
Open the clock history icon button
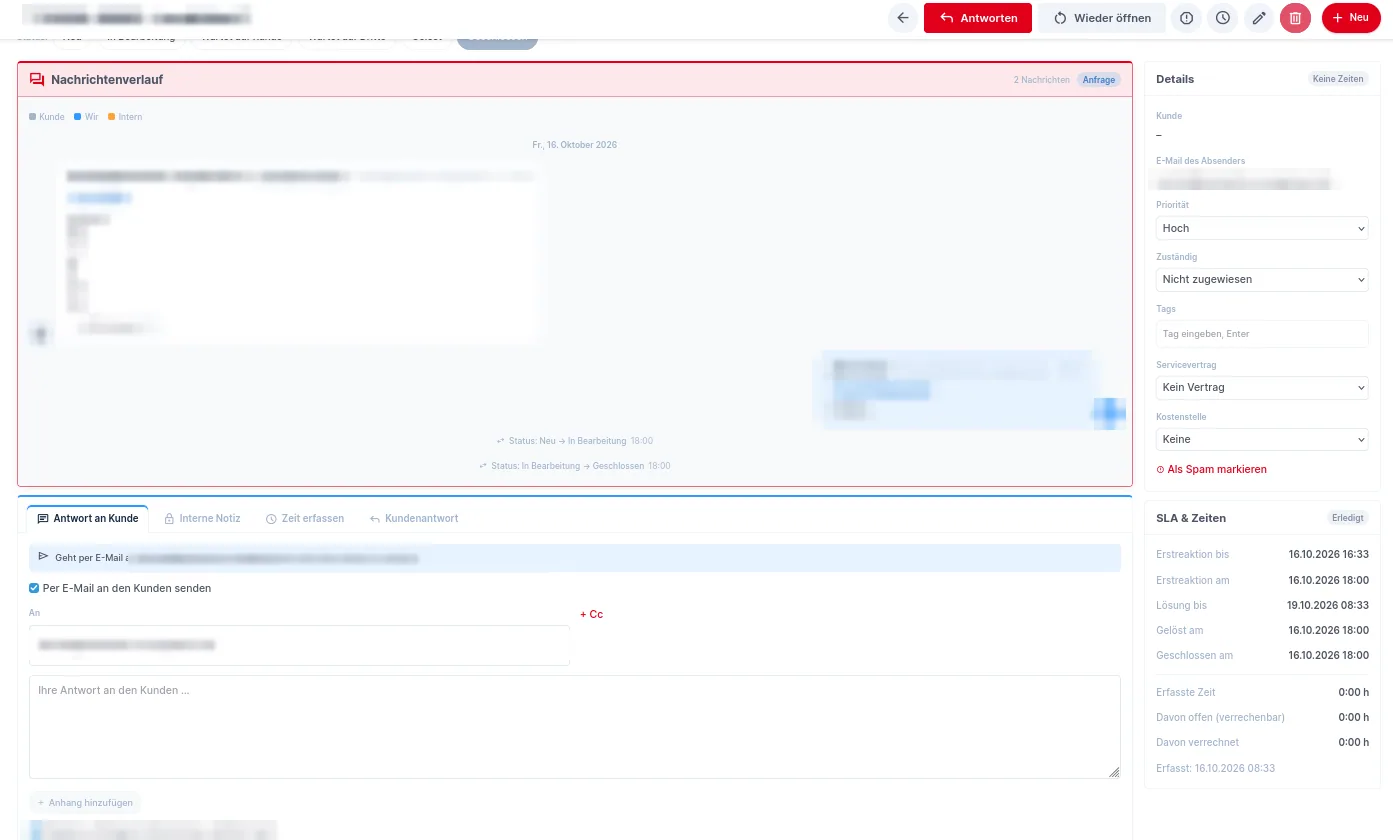tap(1223, 18)
